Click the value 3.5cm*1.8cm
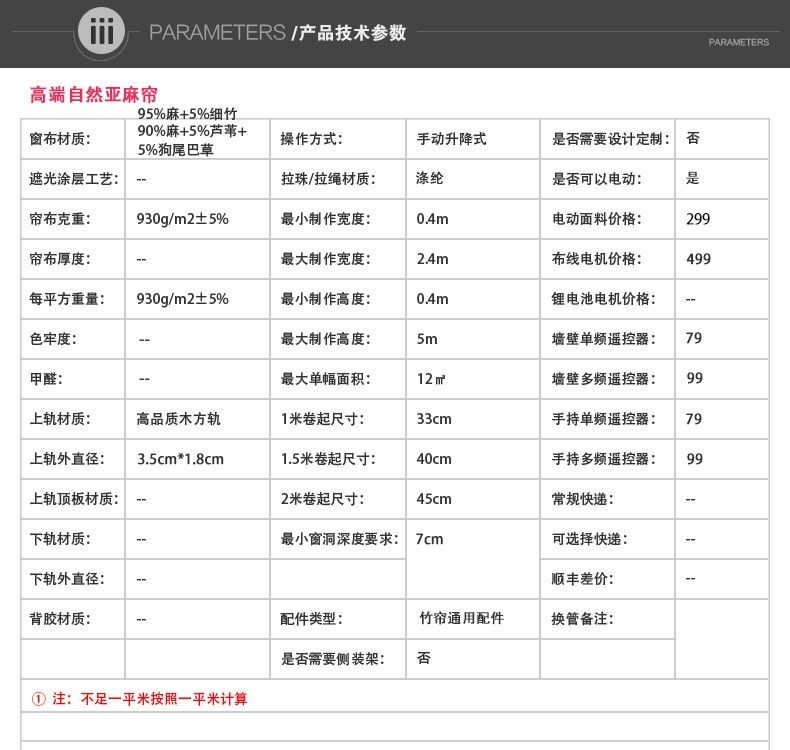Screen dimensions: 790x750 point(180,459)
